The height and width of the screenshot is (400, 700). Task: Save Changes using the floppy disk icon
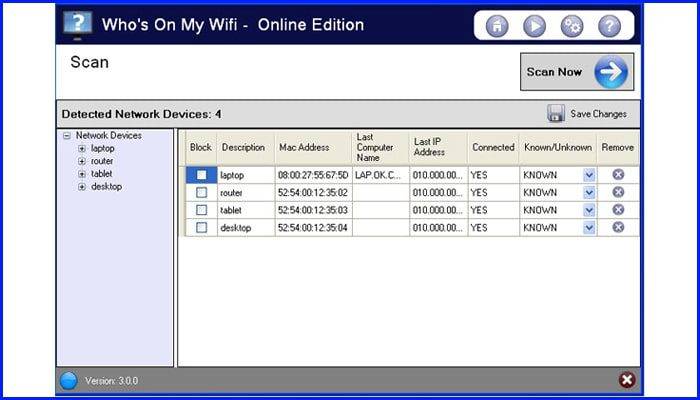(556, 113)
